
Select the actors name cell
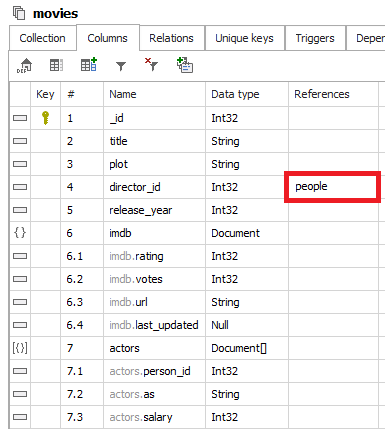(154, 348)
